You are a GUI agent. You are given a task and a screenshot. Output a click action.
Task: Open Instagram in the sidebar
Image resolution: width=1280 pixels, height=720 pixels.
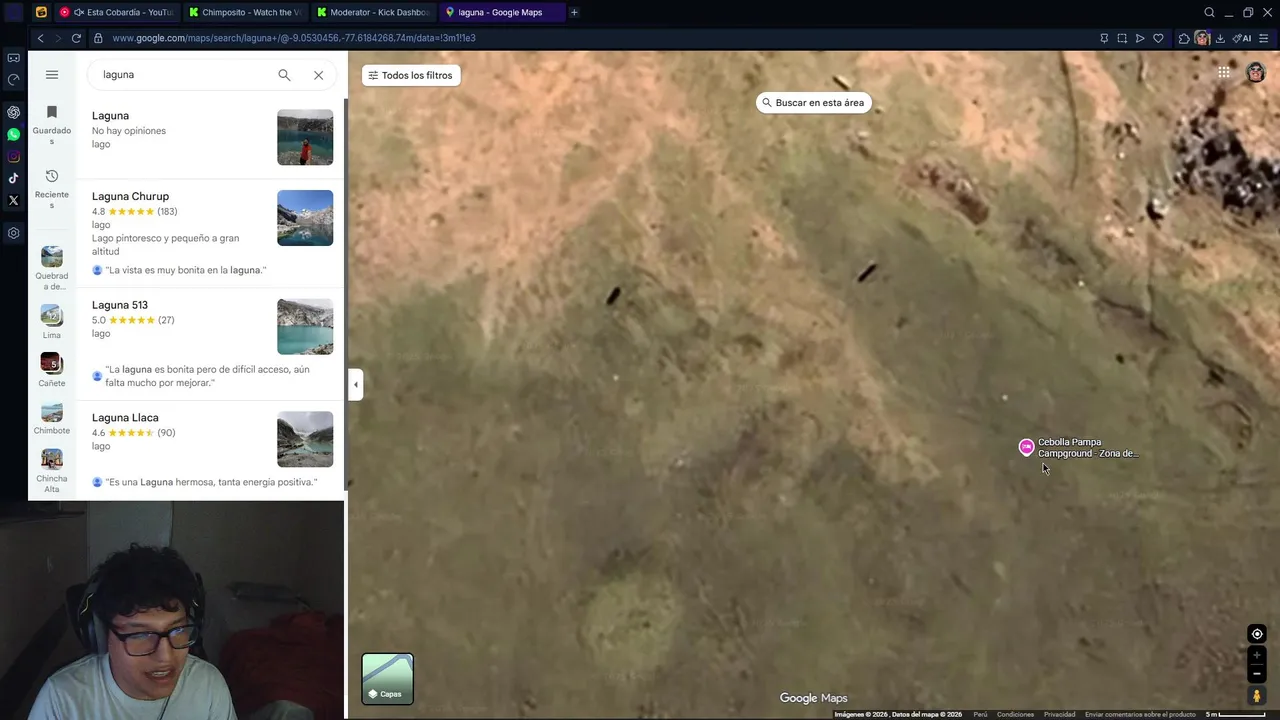pyautogui.click(x=13, y=156)
